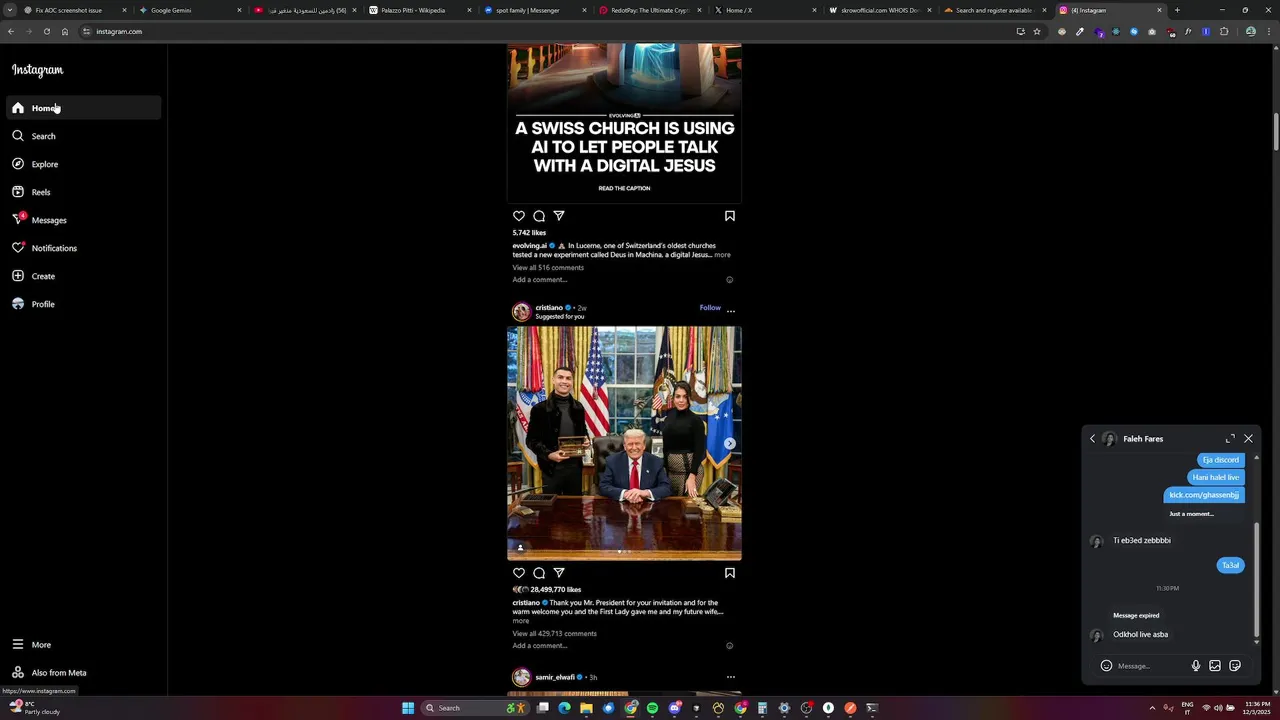Open Chrome extensions puzzle menu
1280x720 pixels.
1224,31
